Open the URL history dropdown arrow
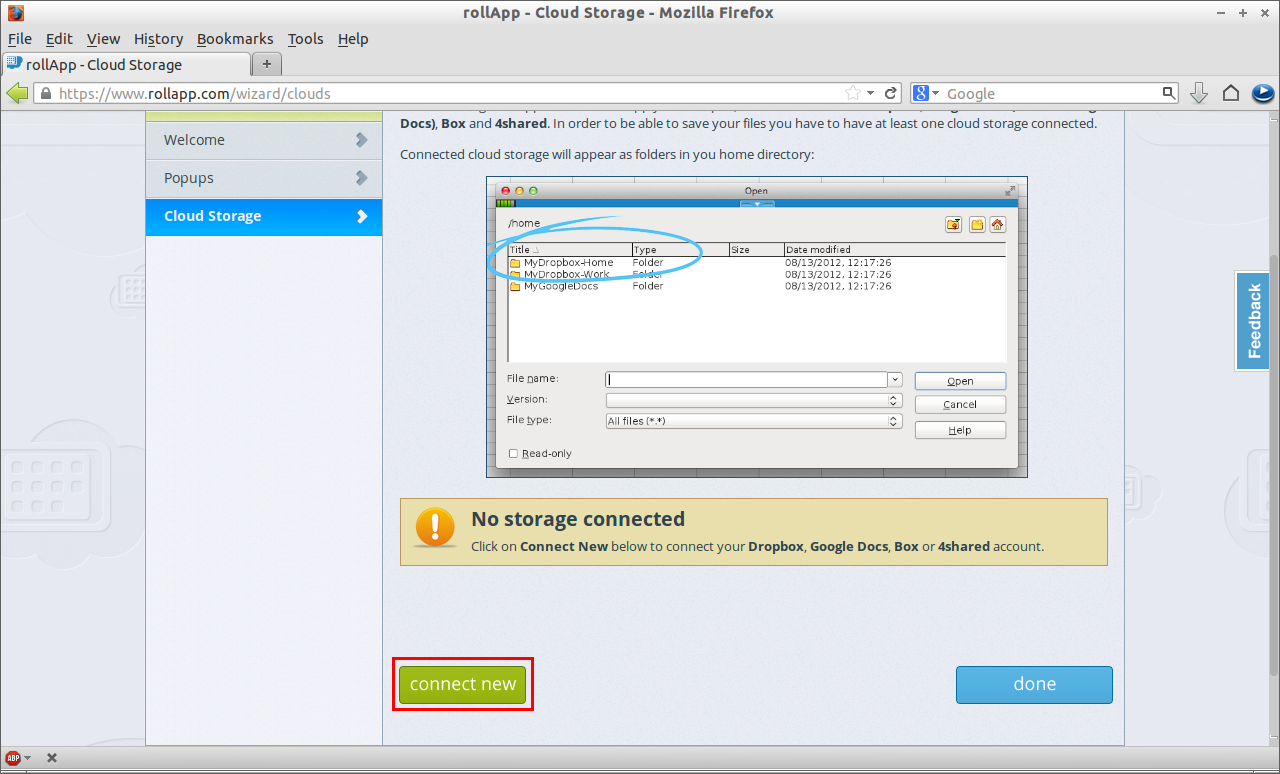1280x774 pixels. [871, 93]
